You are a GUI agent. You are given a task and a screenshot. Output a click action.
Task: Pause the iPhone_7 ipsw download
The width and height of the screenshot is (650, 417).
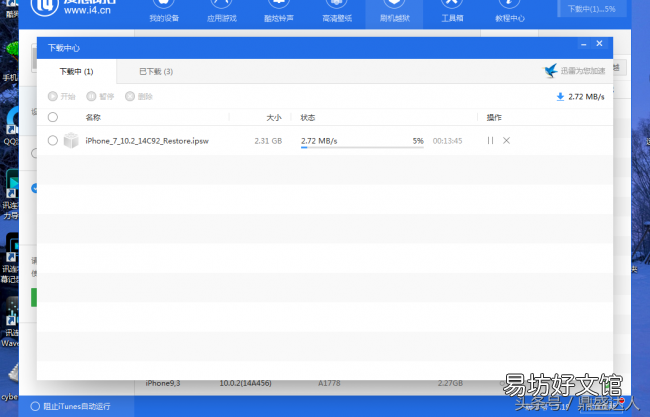tap(490, 141)
